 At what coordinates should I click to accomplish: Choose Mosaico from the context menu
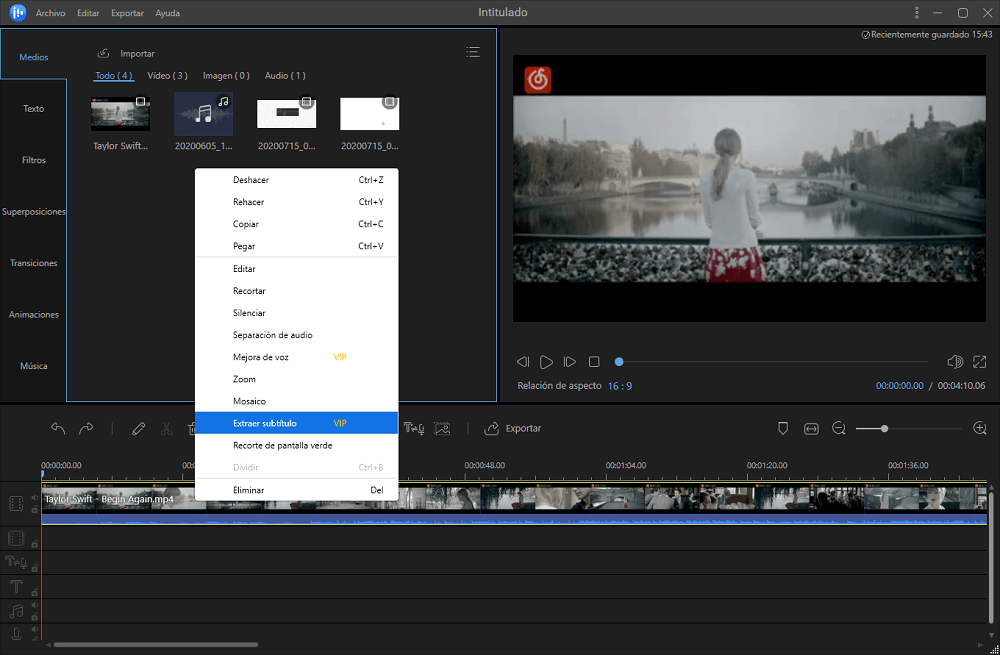click(x=297, y=401)
